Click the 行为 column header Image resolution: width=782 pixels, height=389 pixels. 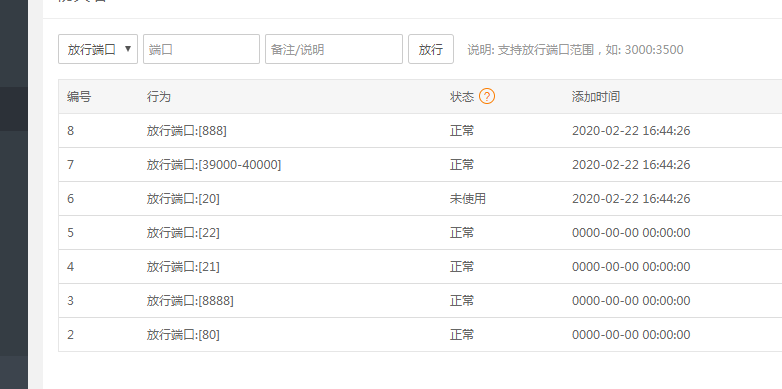(x=159, y=97)
